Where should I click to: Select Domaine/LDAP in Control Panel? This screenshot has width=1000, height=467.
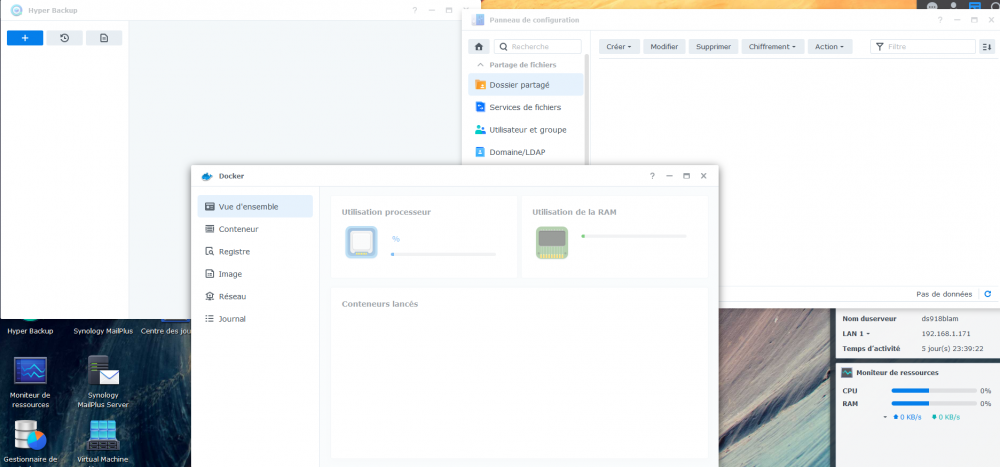pos(526,152)
